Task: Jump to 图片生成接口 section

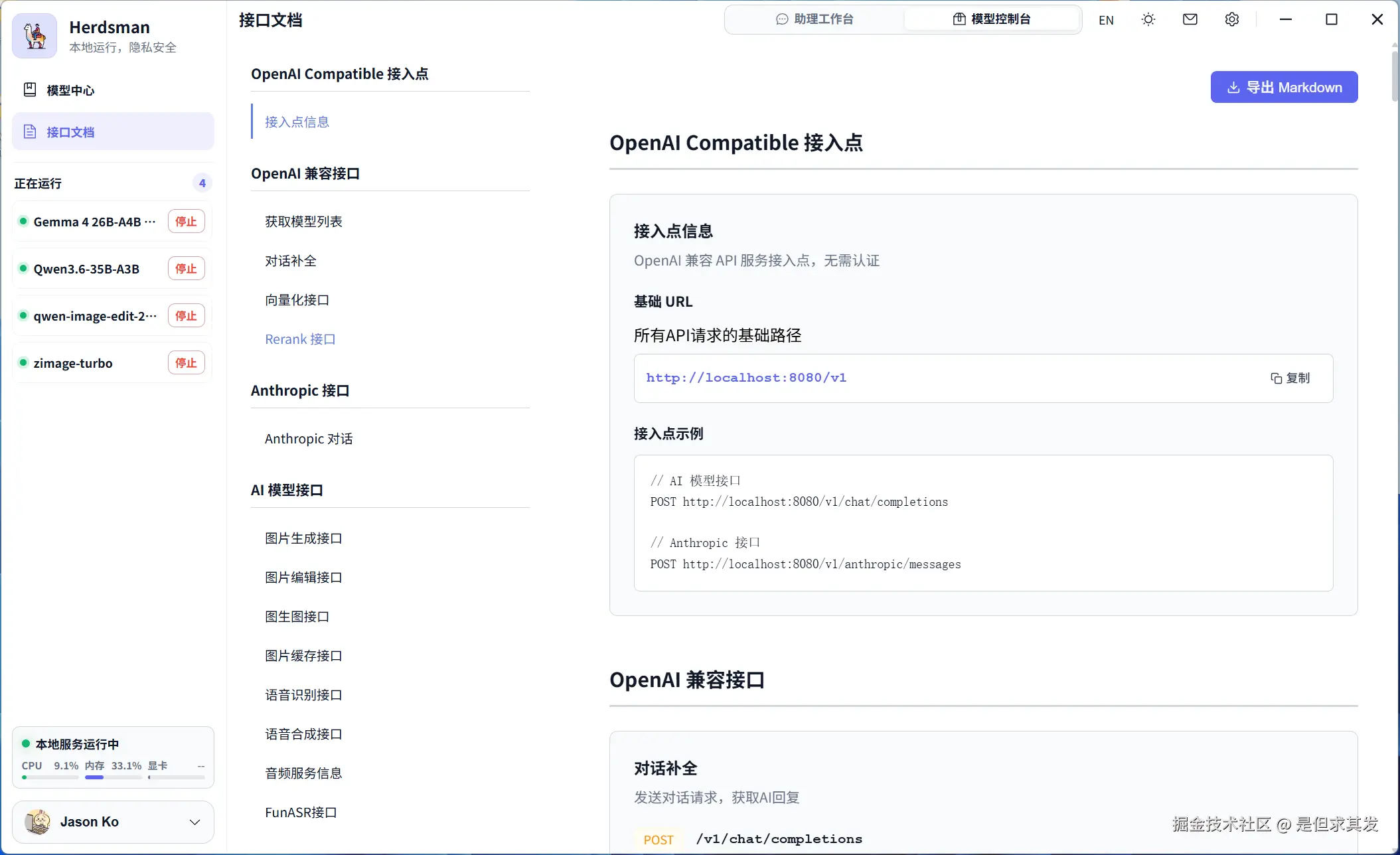Action: [303, 538]
